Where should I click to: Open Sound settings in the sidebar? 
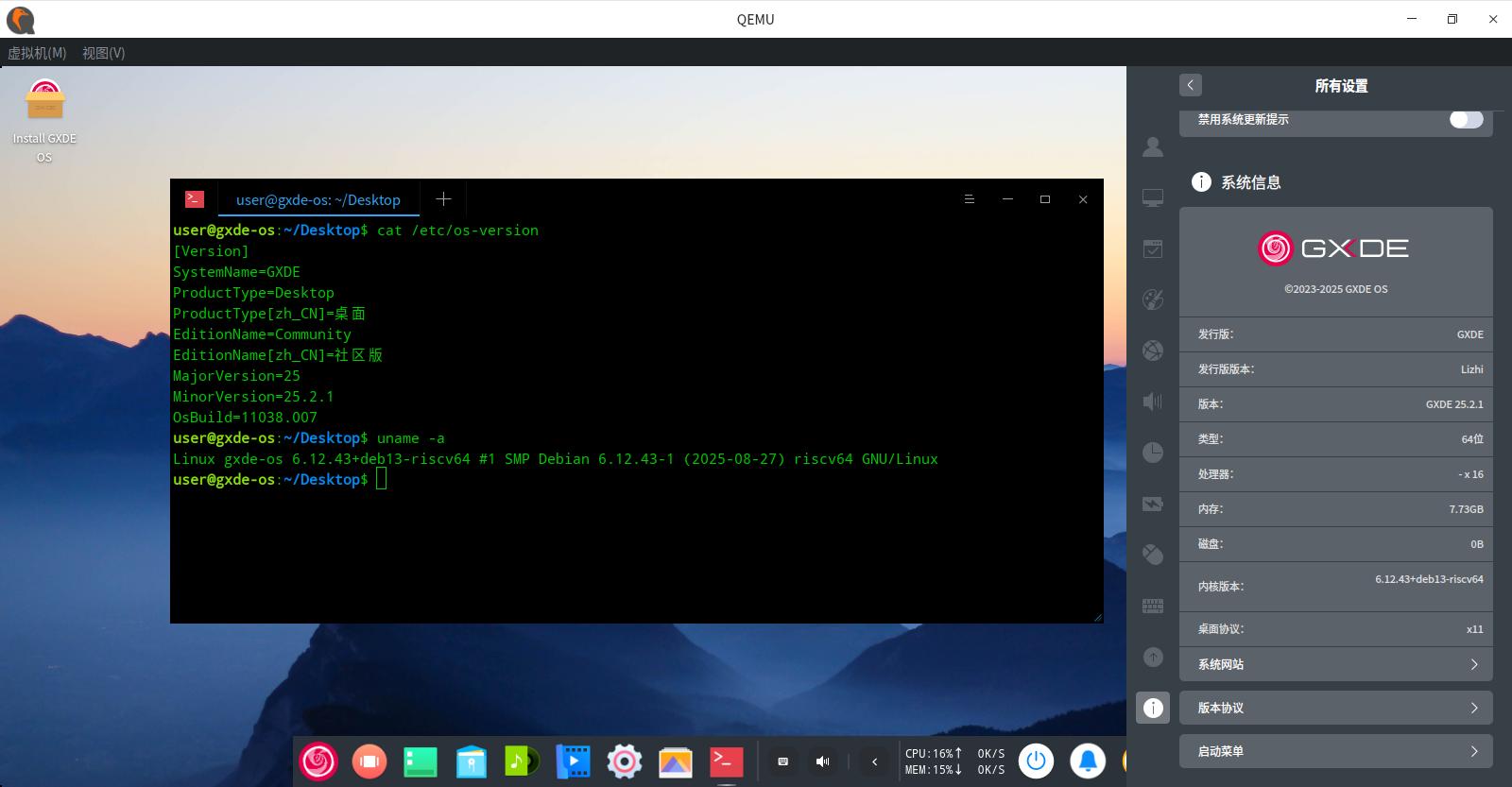[x=1153, y=402]
